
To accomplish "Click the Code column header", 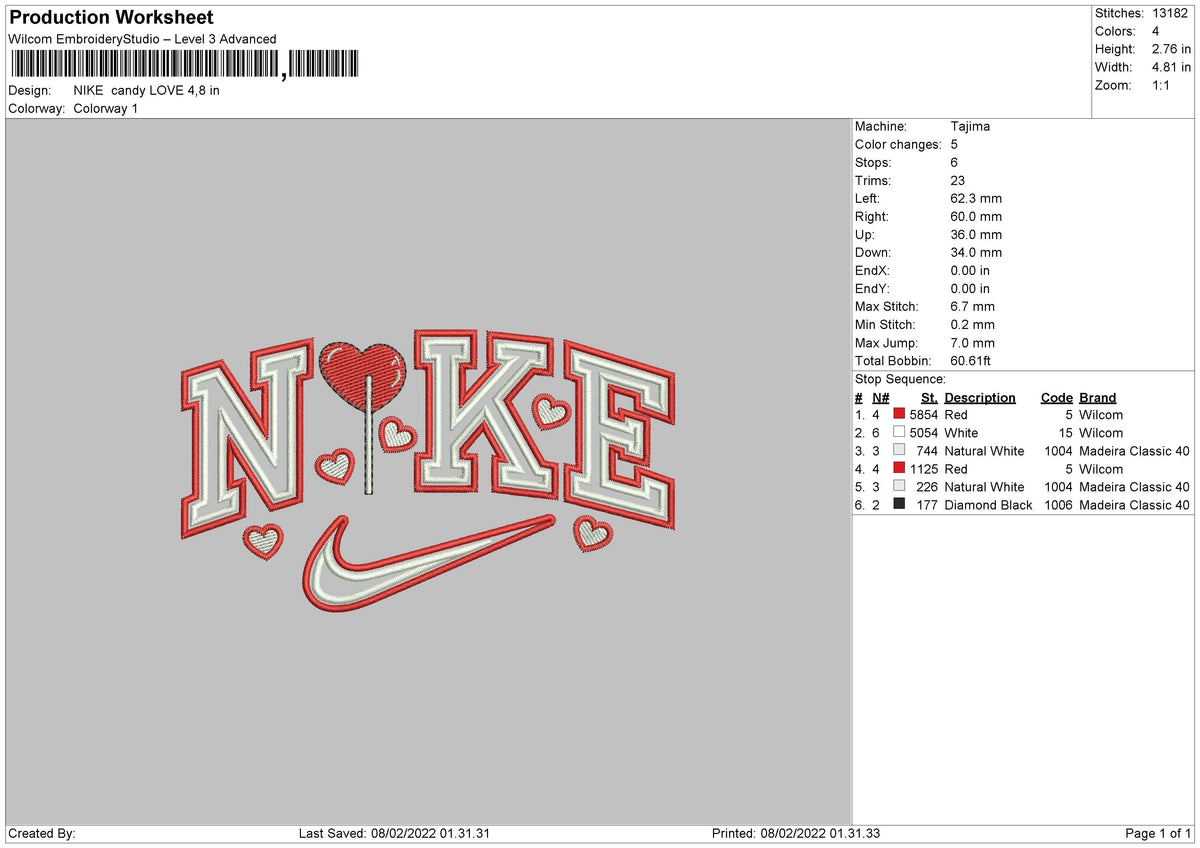I will click(x=1056, y=397).
